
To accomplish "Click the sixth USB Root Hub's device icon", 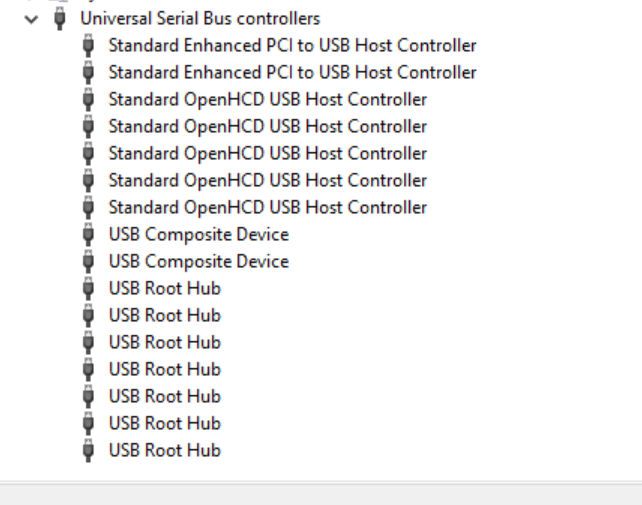I will pyautogui.click(x=88, y=423).
